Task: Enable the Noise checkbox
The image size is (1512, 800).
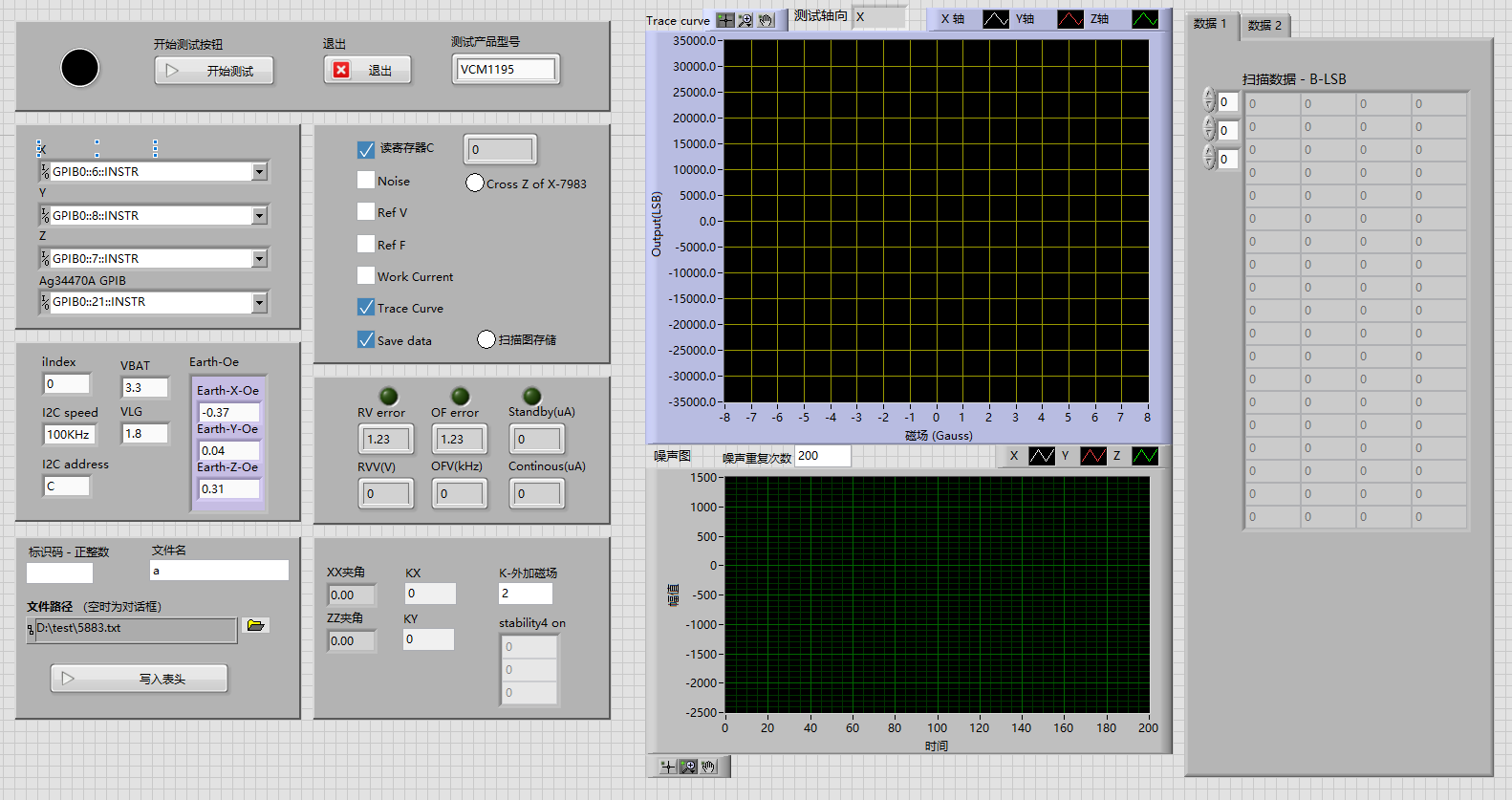Action: (366, 181)
